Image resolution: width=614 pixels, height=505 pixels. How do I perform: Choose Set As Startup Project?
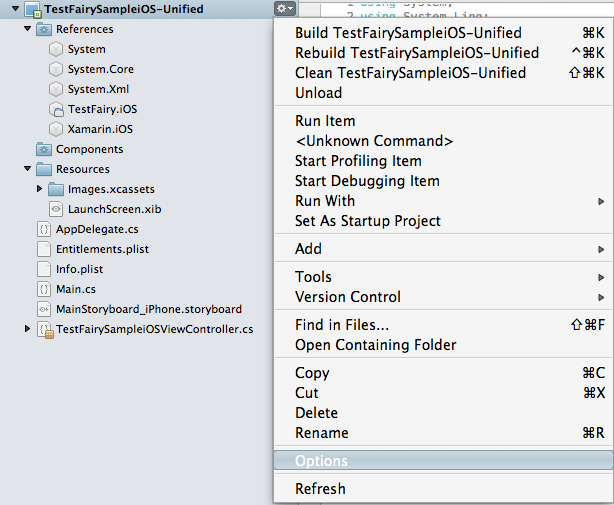[367, 221]
